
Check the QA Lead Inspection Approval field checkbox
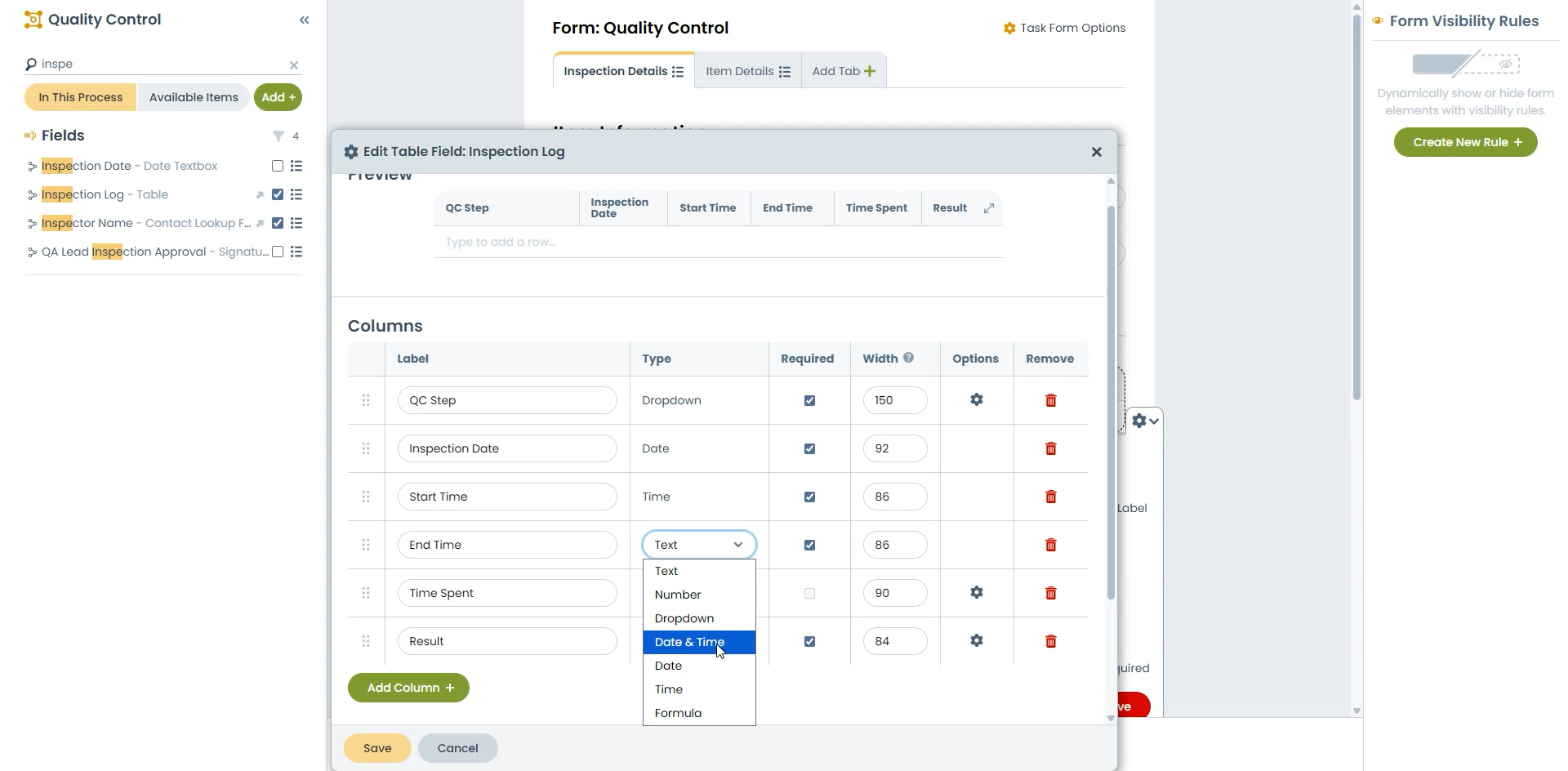click(x=277, y=252)
